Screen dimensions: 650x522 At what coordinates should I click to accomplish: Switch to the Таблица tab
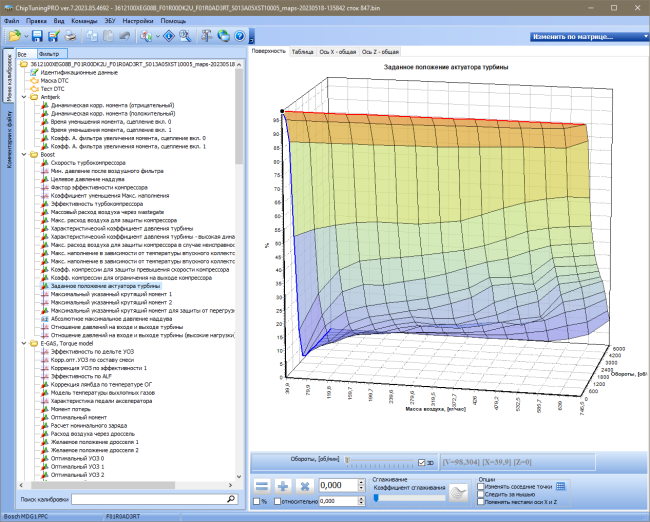click(x=302, y=52)
